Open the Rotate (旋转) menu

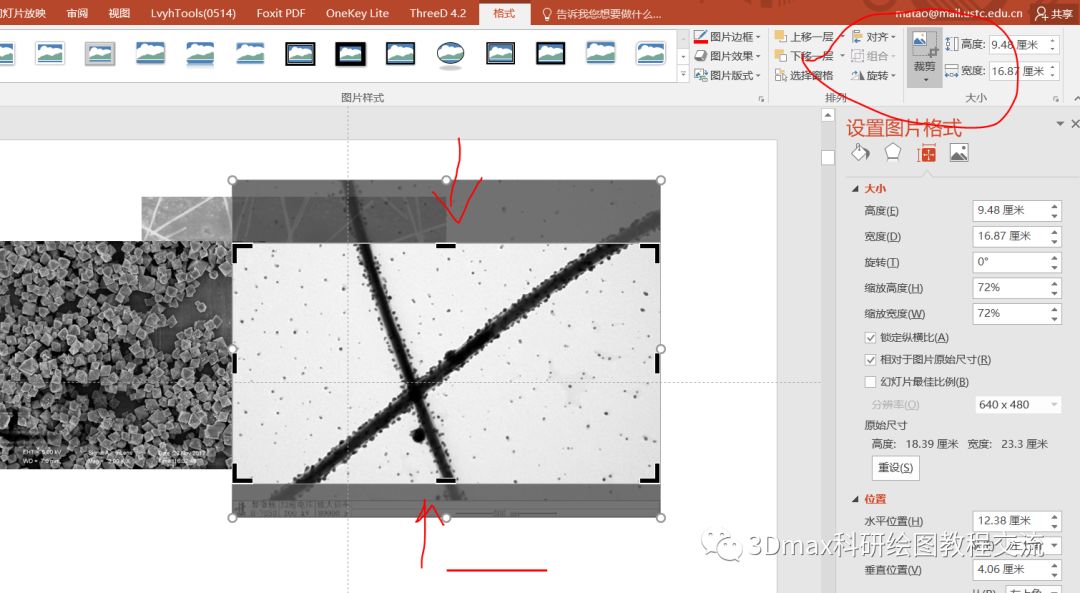point(873,75)
